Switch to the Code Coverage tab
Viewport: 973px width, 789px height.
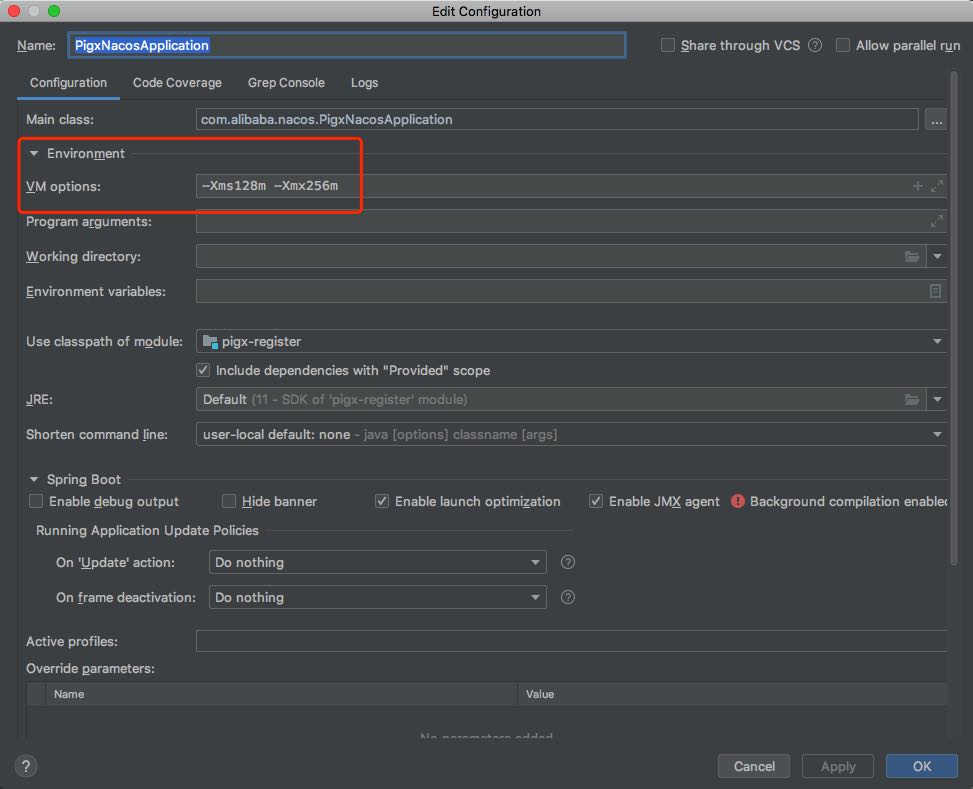pos(177,83)
